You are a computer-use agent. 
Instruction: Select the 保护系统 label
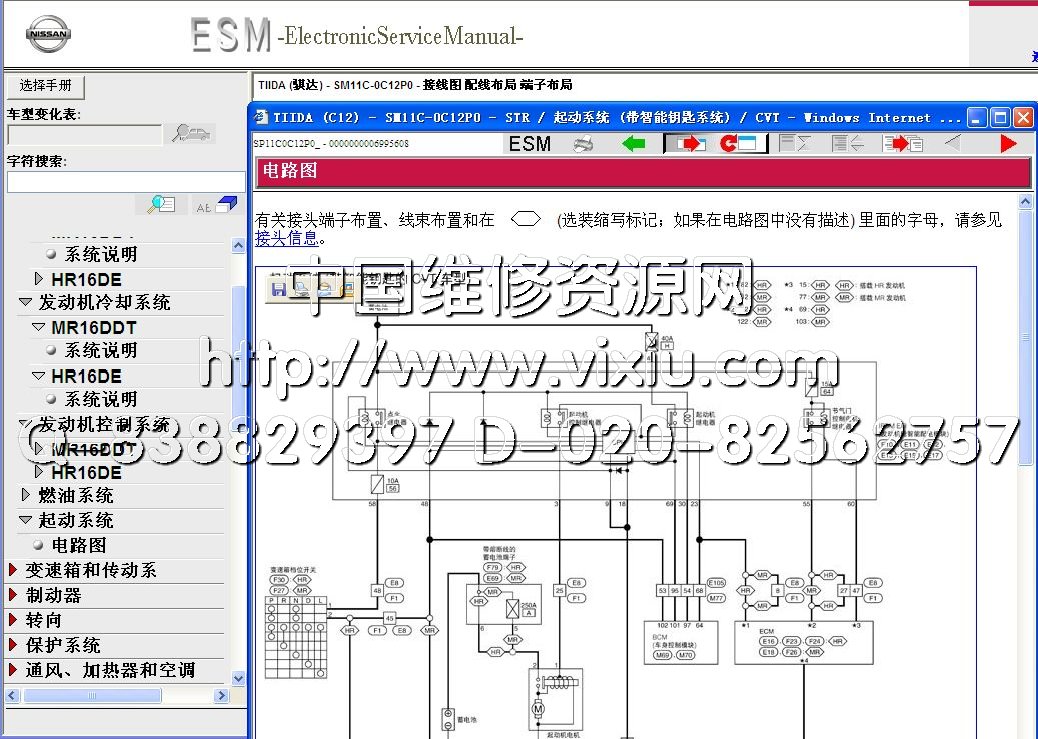[x=63, y=645]
